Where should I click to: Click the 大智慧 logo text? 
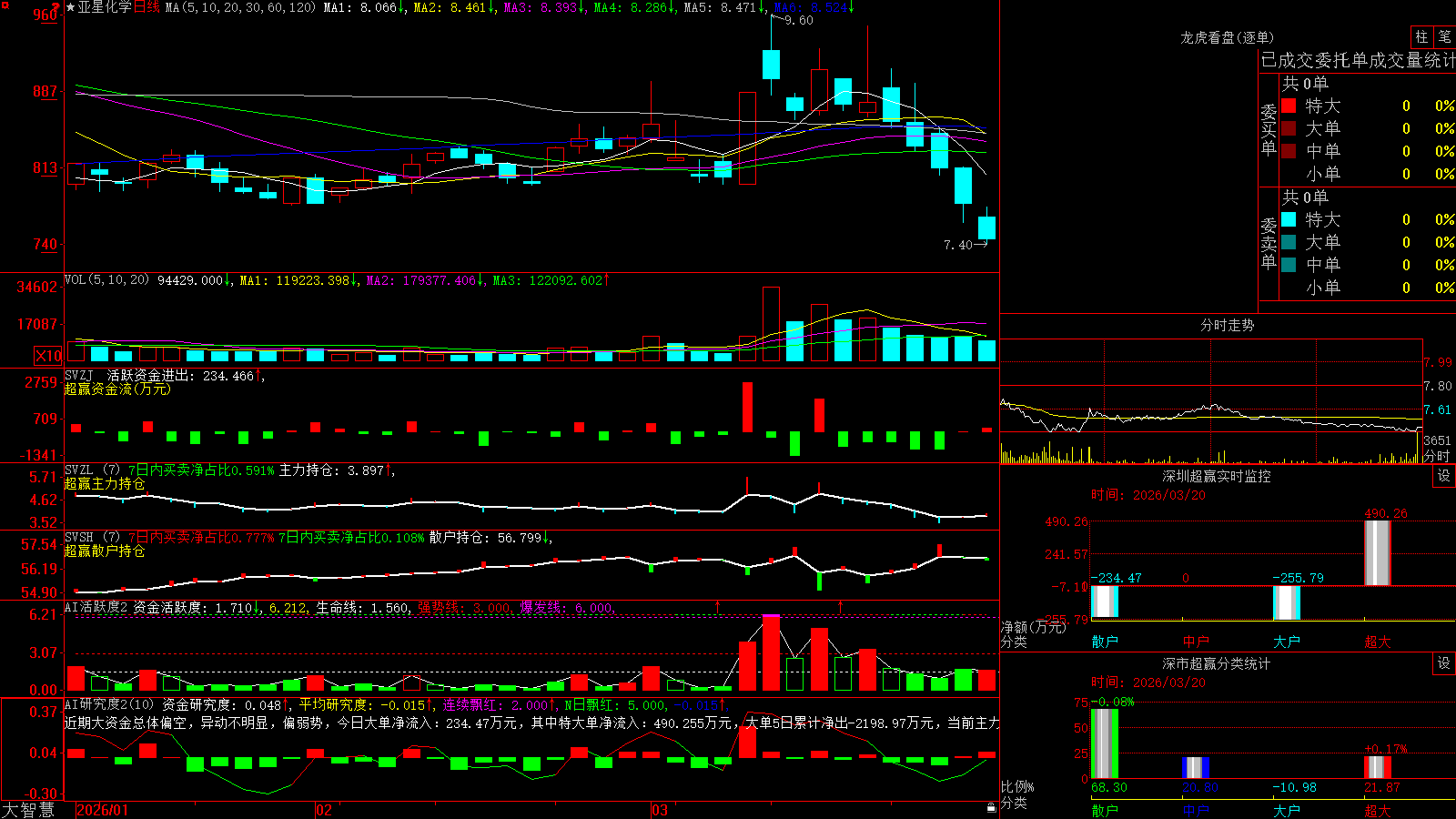[28, 809]
